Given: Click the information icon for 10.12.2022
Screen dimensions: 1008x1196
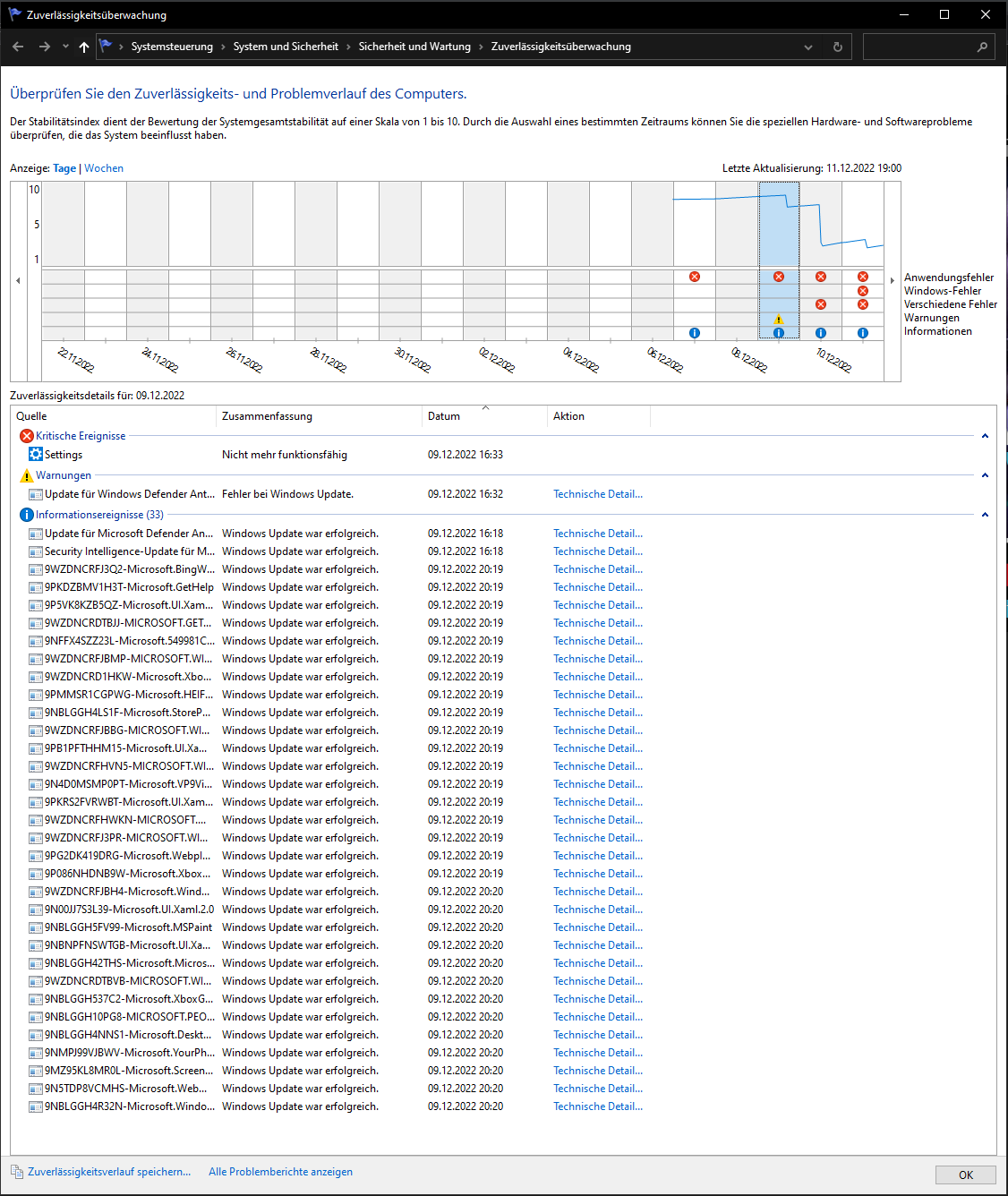Looking at the screenshot, I should pos(821,333).
